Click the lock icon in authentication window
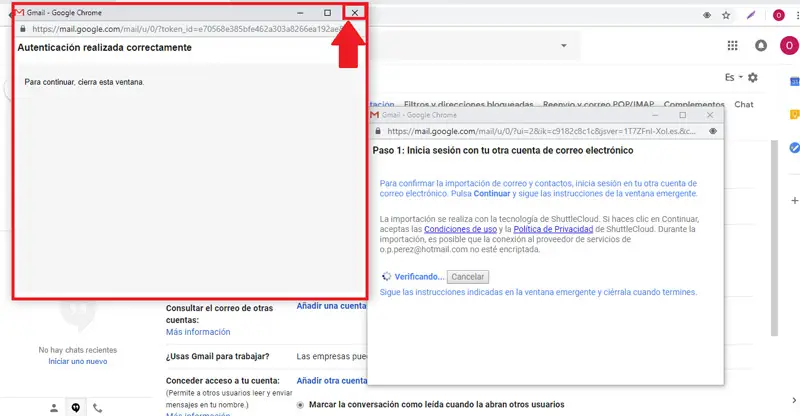Image resolution: width=800 pixels, height=416 pixels. 22,29
